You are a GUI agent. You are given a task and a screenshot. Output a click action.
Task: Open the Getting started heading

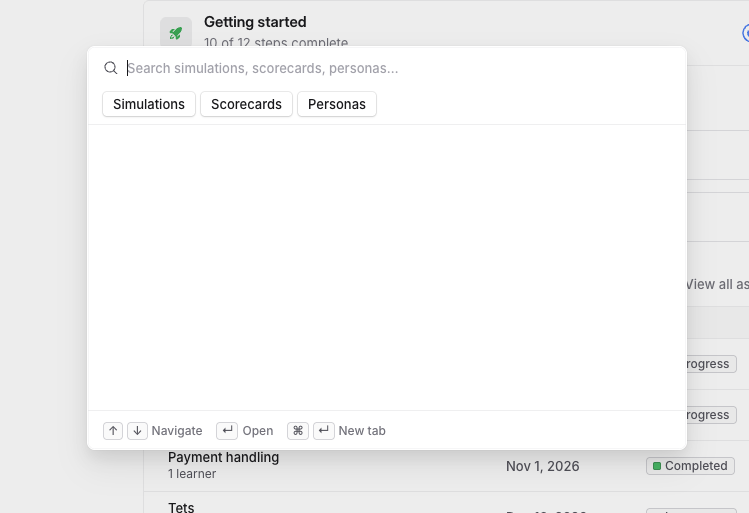tap(255, 22)
